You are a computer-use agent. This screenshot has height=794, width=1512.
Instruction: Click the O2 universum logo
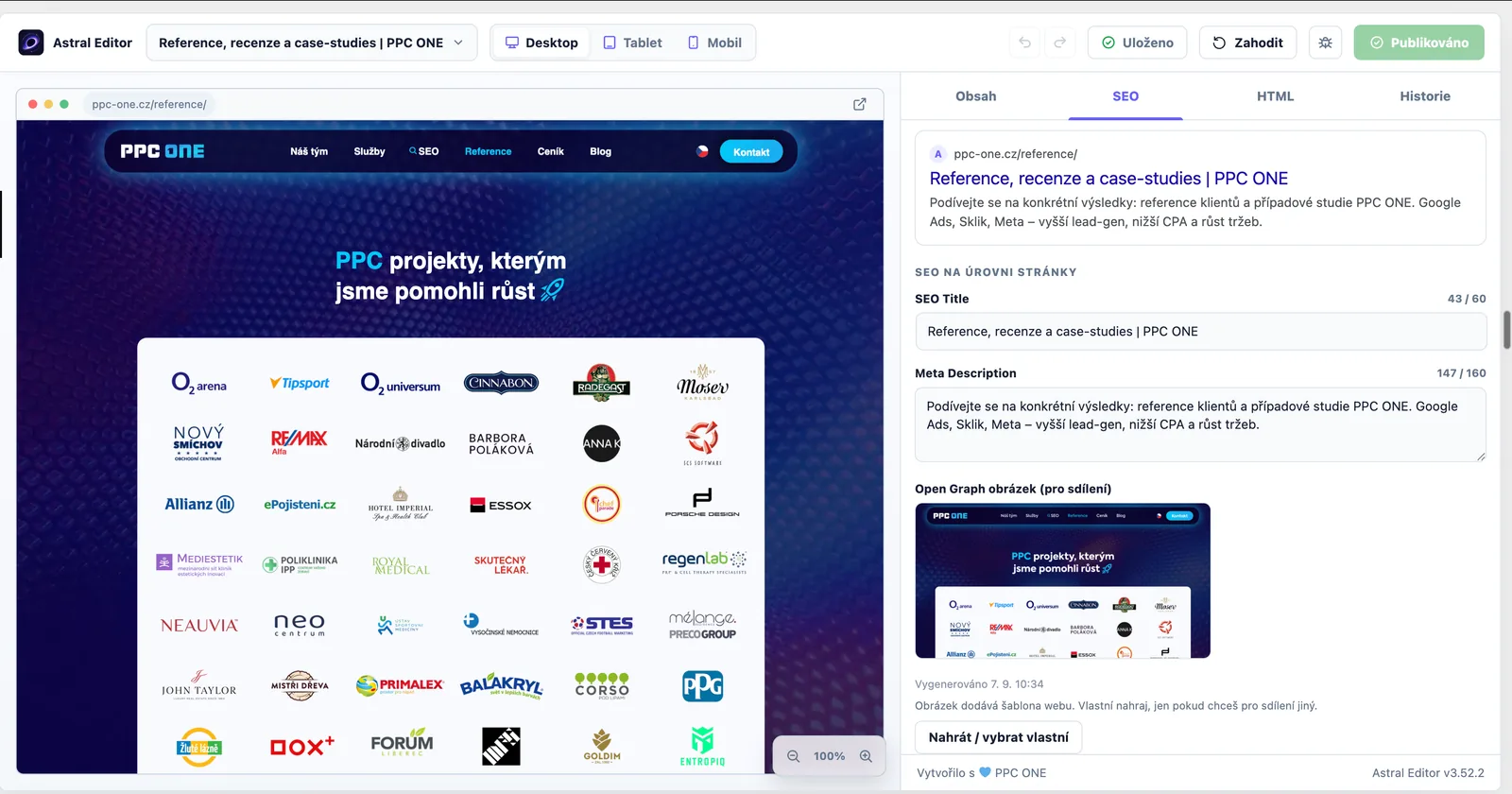401,384
